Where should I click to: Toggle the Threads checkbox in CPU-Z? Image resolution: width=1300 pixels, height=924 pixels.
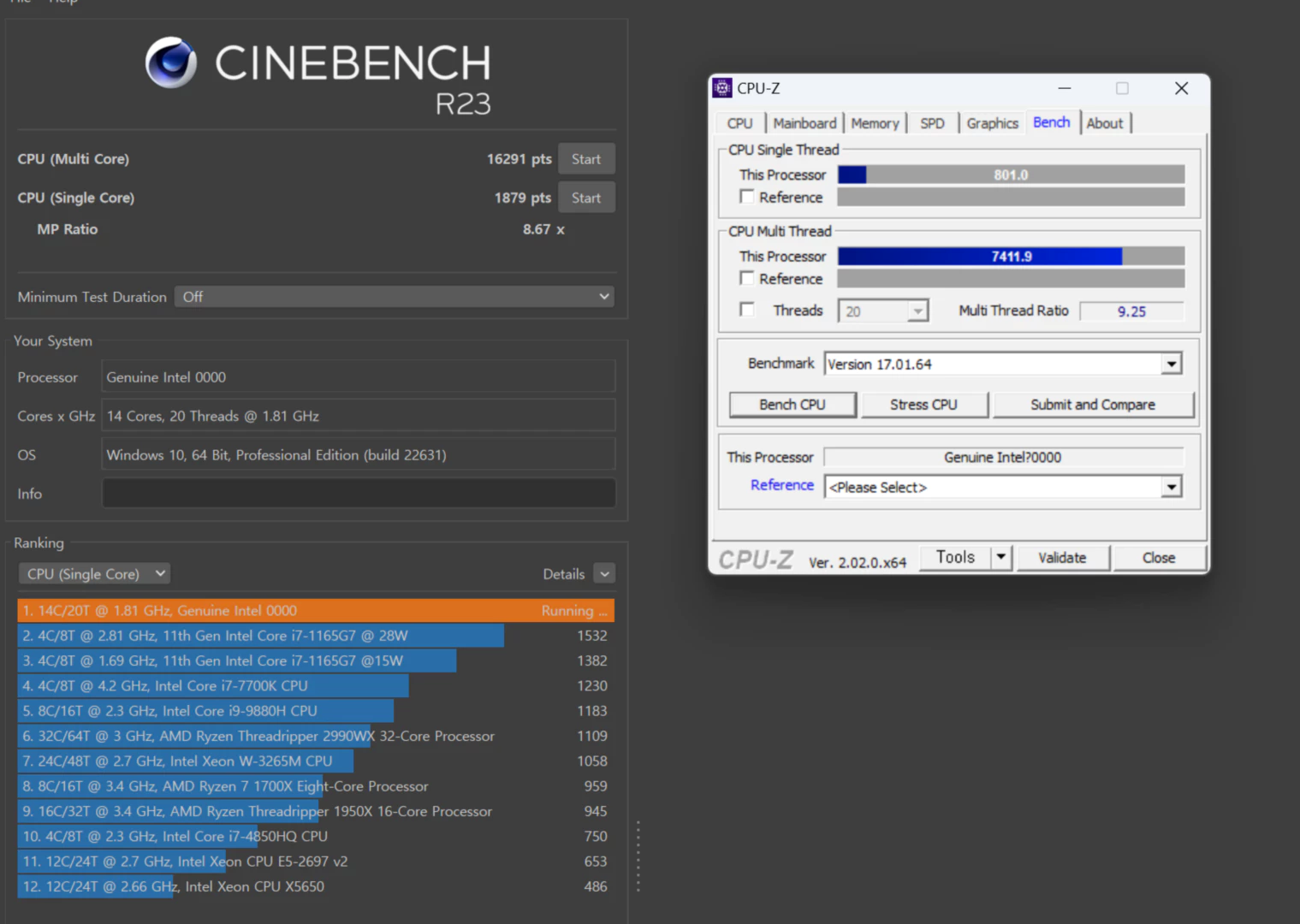tap(747, 310)
